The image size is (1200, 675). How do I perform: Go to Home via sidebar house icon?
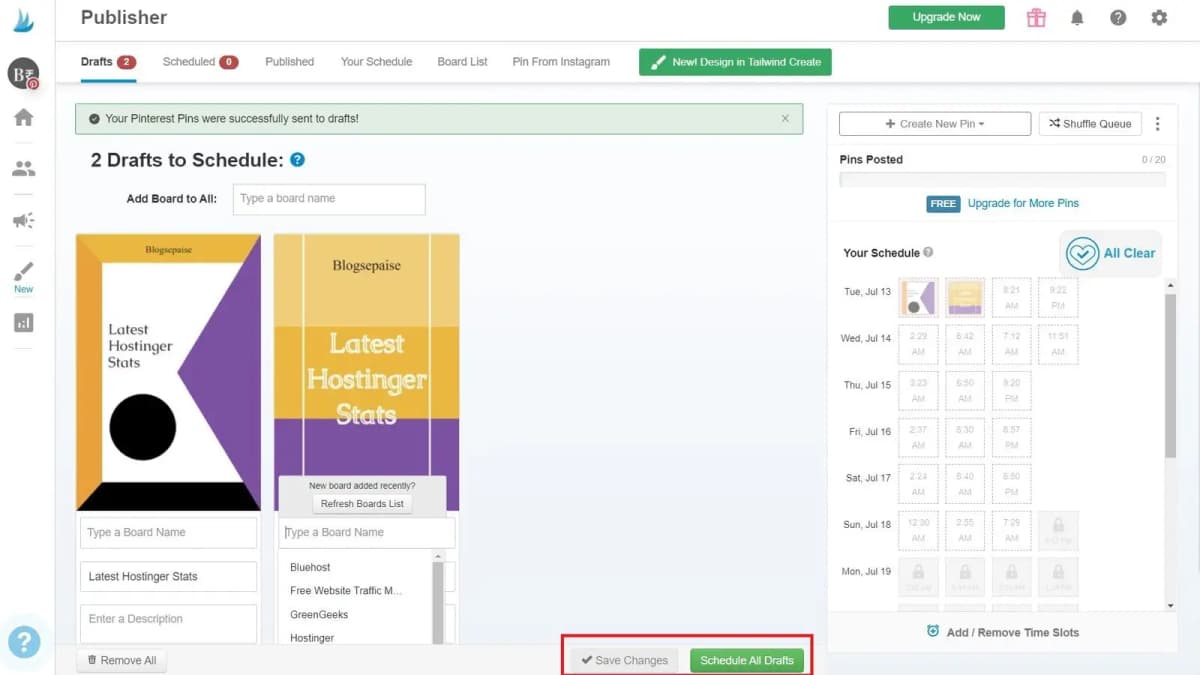click(23, 117)
